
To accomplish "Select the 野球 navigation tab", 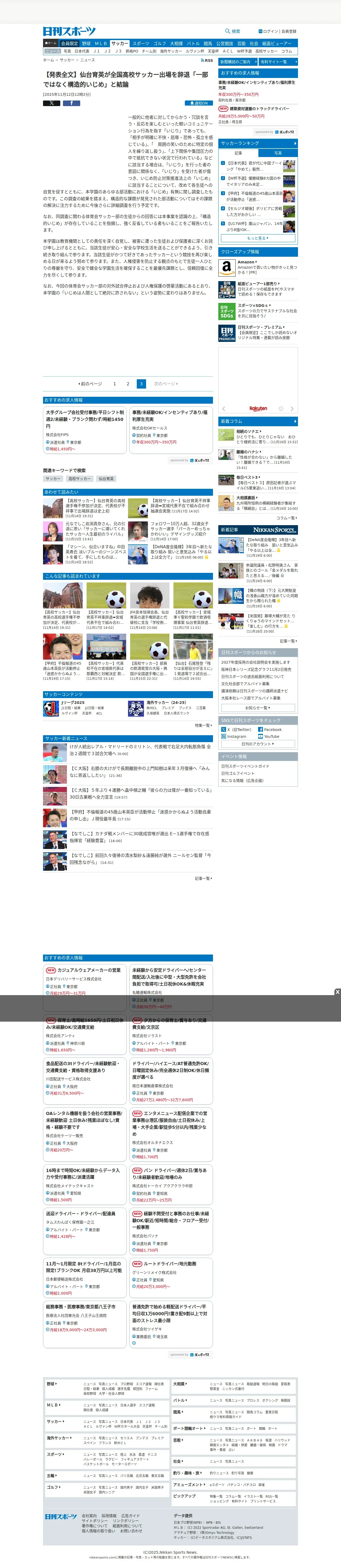I will click(x=86, y=43).
